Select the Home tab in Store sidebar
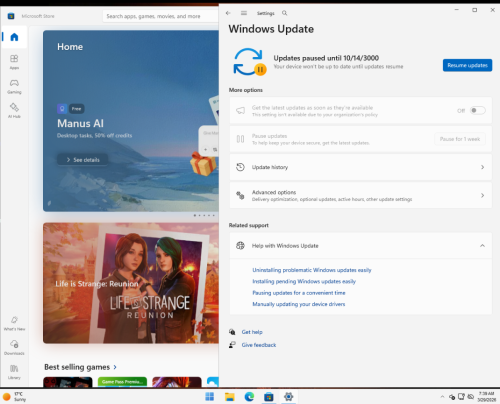The width and height of the screenshot is (500, 404). coord(14,37)
